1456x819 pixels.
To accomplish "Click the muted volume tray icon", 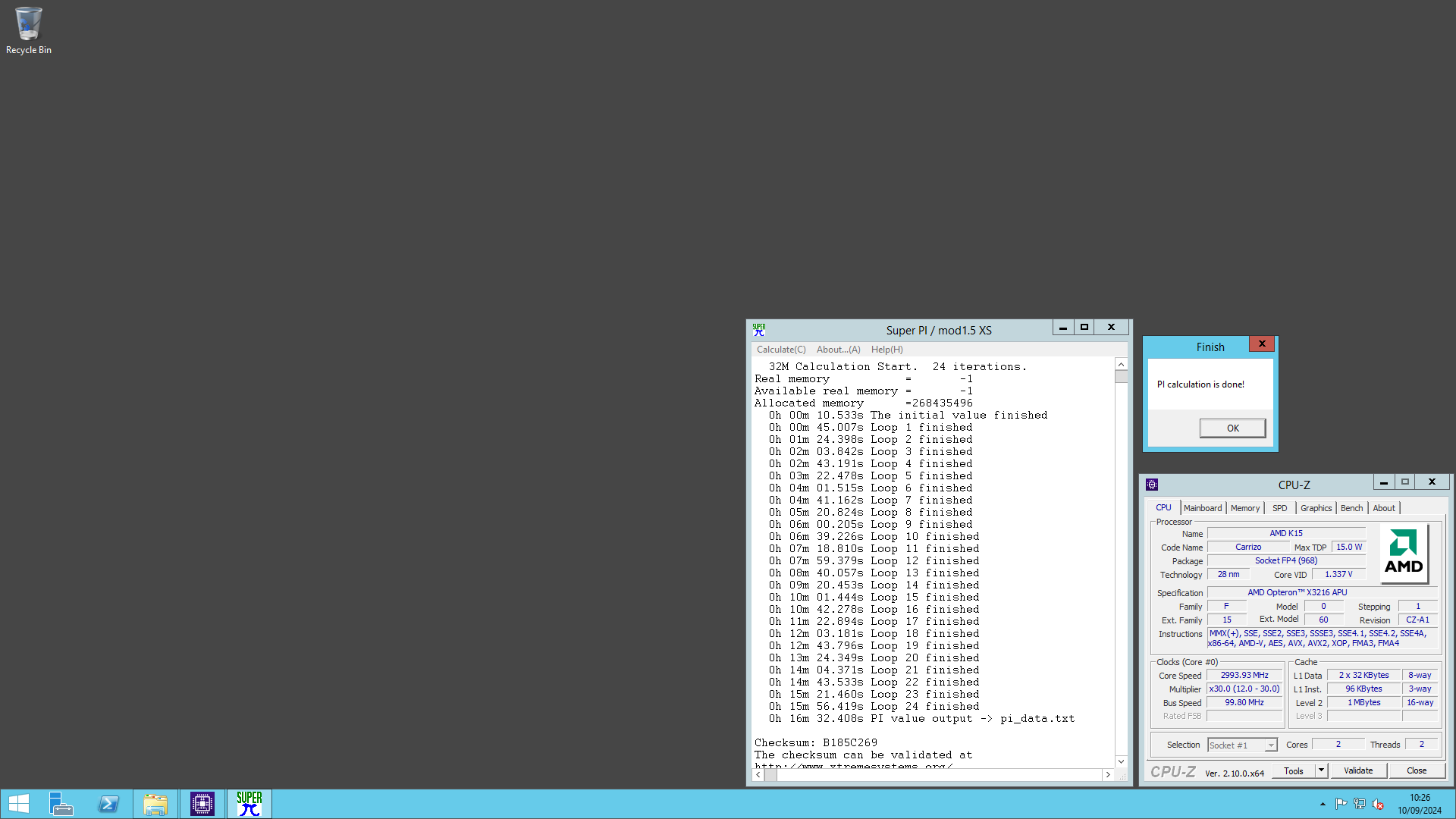I will [x=1378, y=804].
